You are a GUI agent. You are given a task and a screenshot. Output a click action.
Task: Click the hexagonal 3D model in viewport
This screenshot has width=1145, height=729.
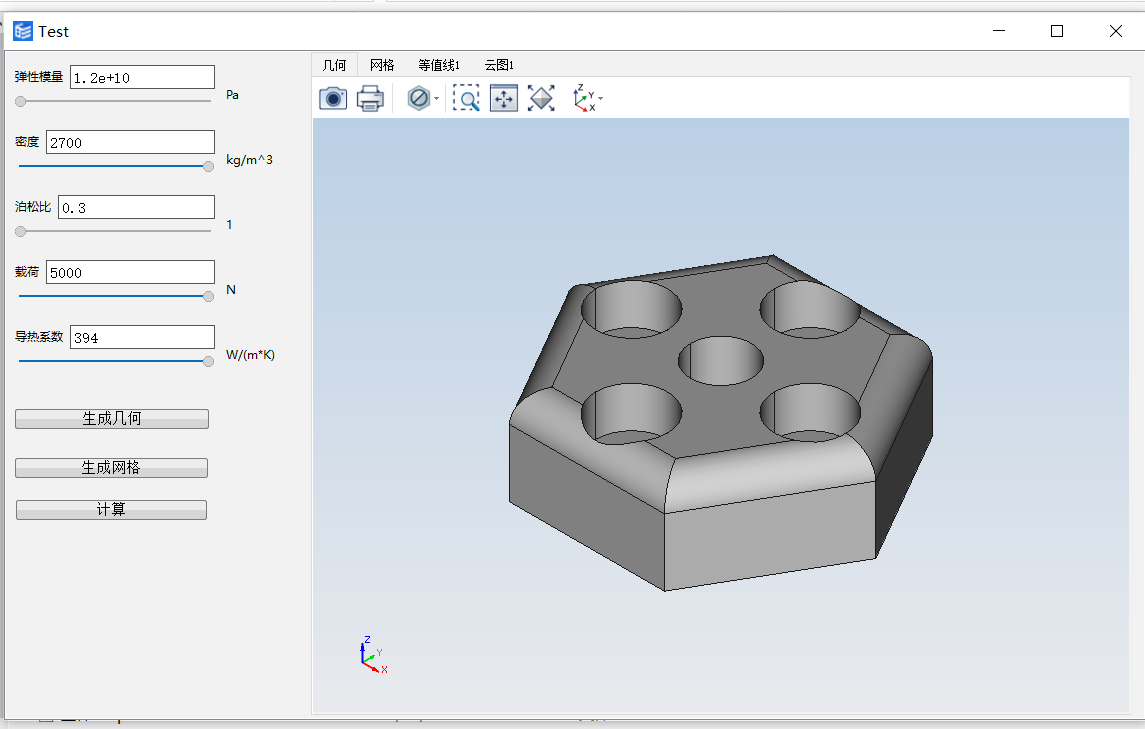point(720,422)
